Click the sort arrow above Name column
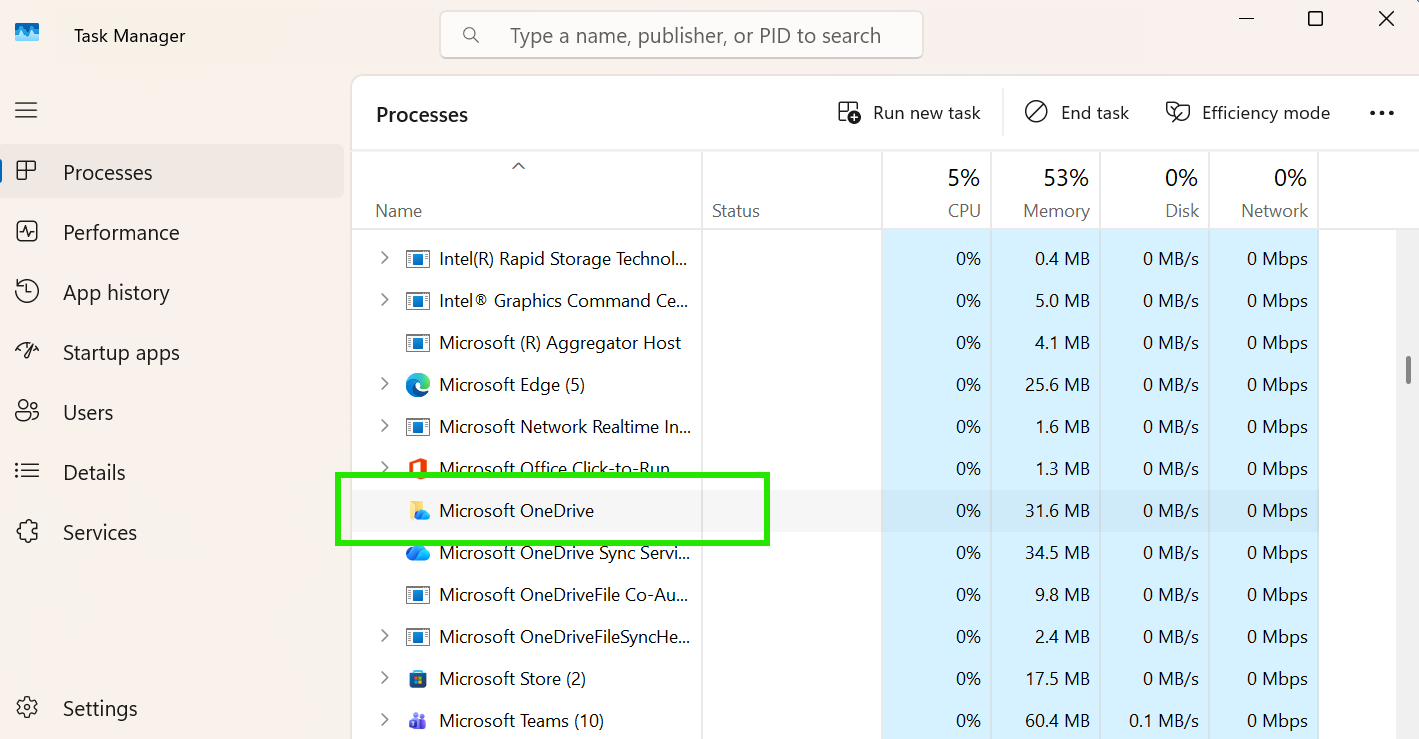The height and width of the screenshot is (739, 1419). coord(518,166)
